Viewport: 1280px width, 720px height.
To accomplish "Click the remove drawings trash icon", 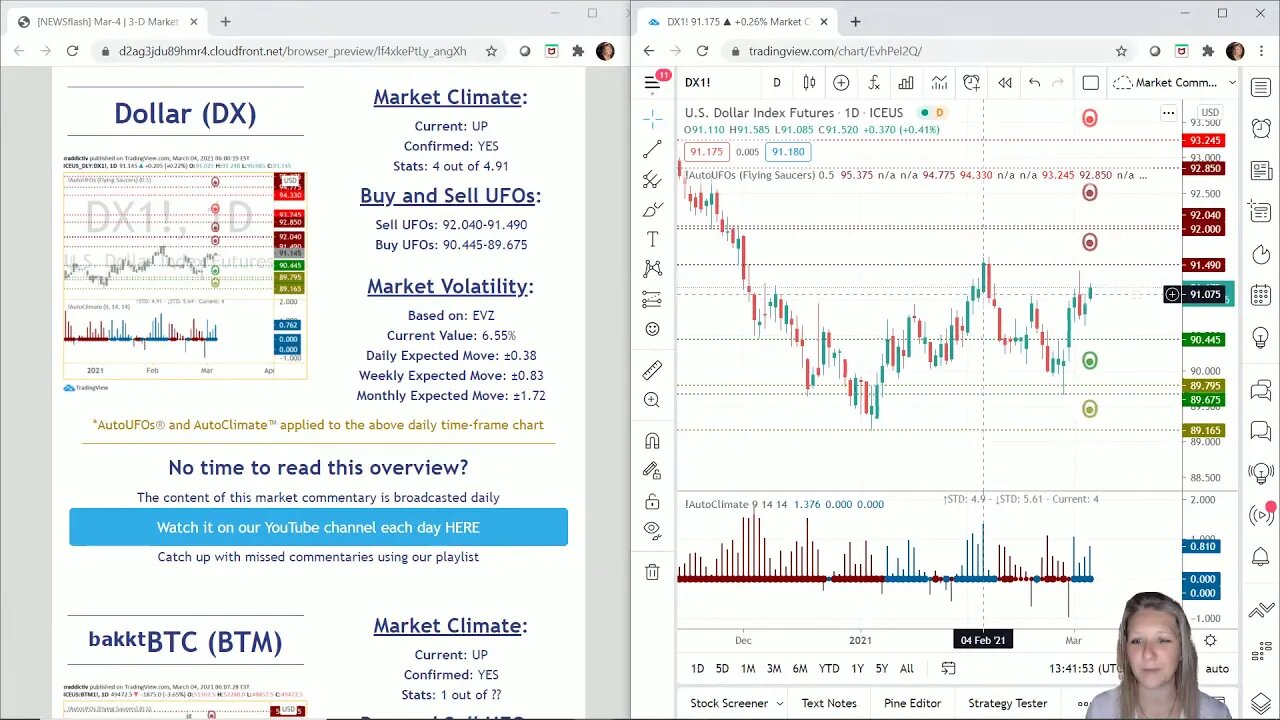I will point(652,572).
